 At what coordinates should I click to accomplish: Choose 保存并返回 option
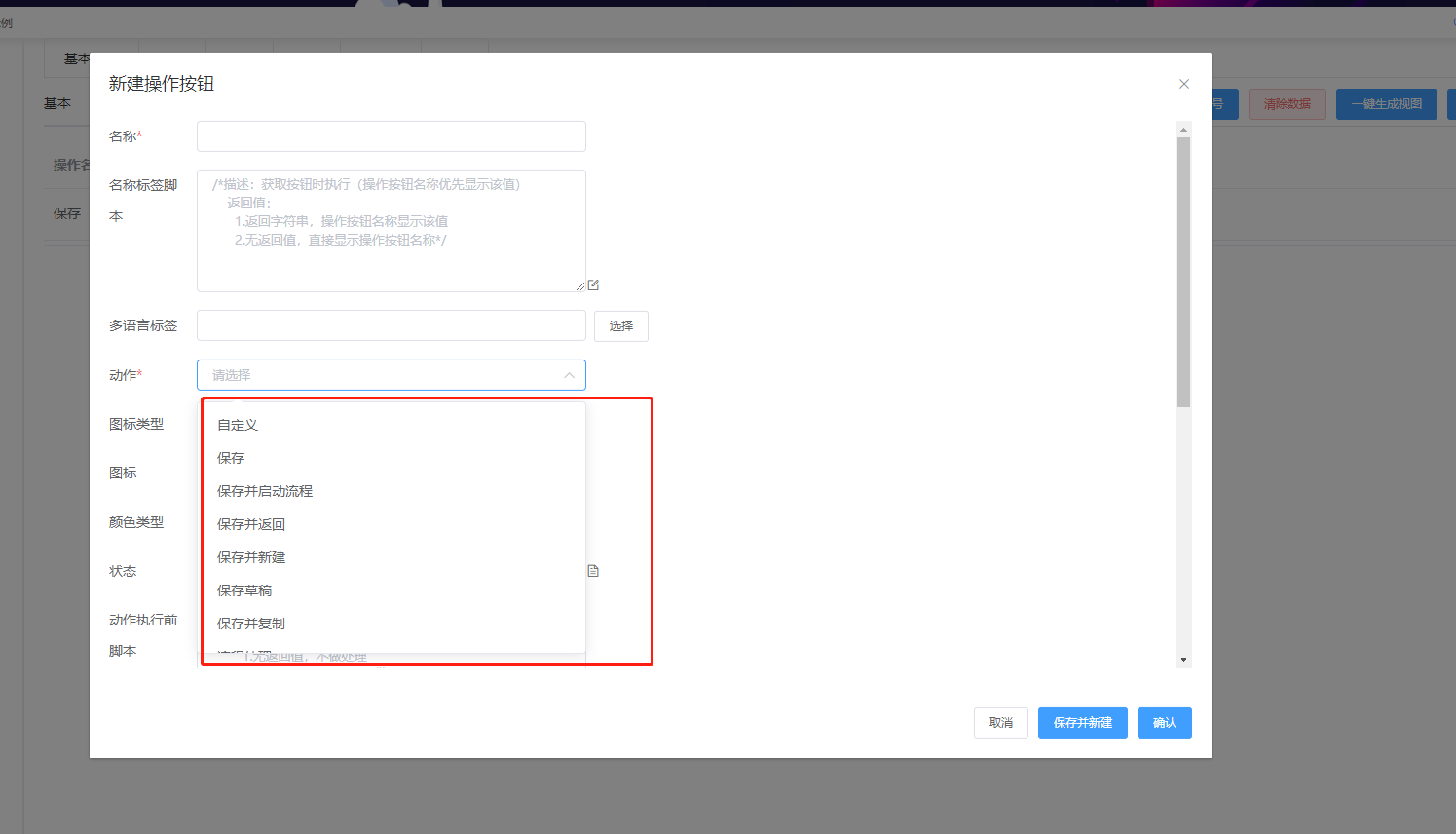394,524
